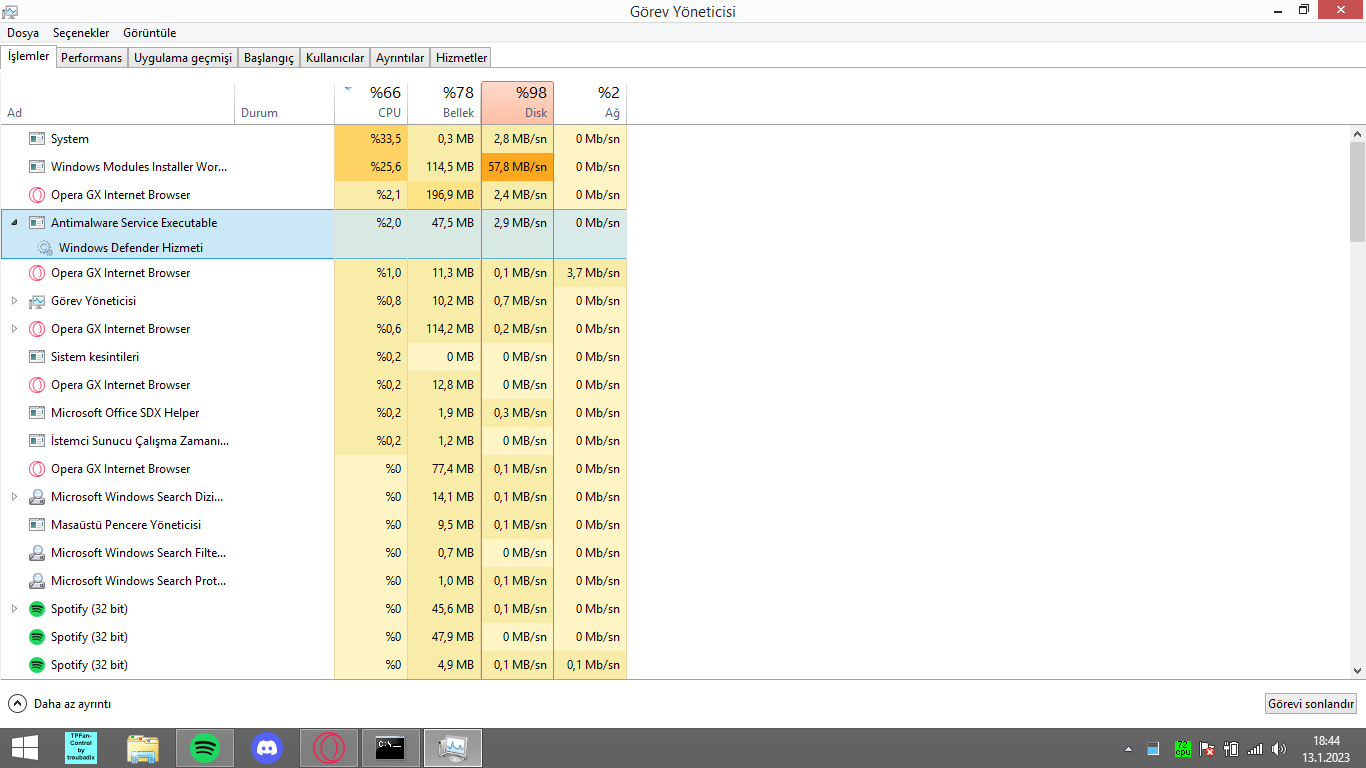1366x768 pixels.
Task: Expand the Microsoft Windows Search Dizi... group
Action: pos(14,497)
